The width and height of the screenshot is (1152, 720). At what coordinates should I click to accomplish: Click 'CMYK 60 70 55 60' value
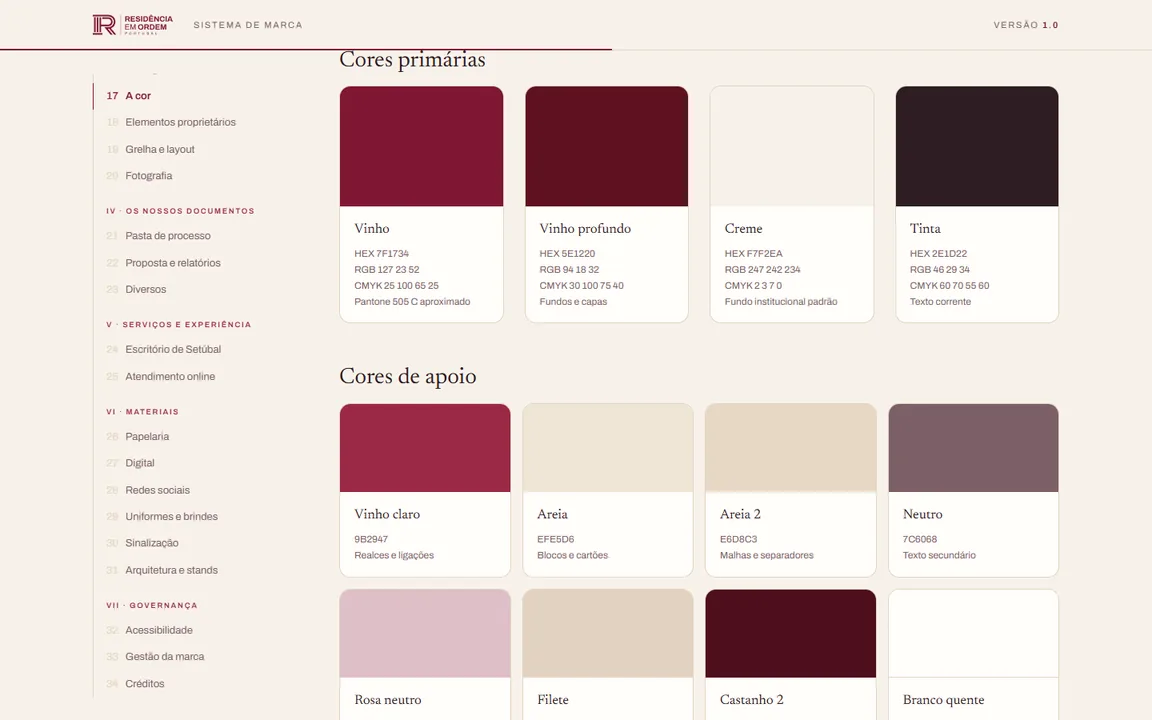(949, 286)
